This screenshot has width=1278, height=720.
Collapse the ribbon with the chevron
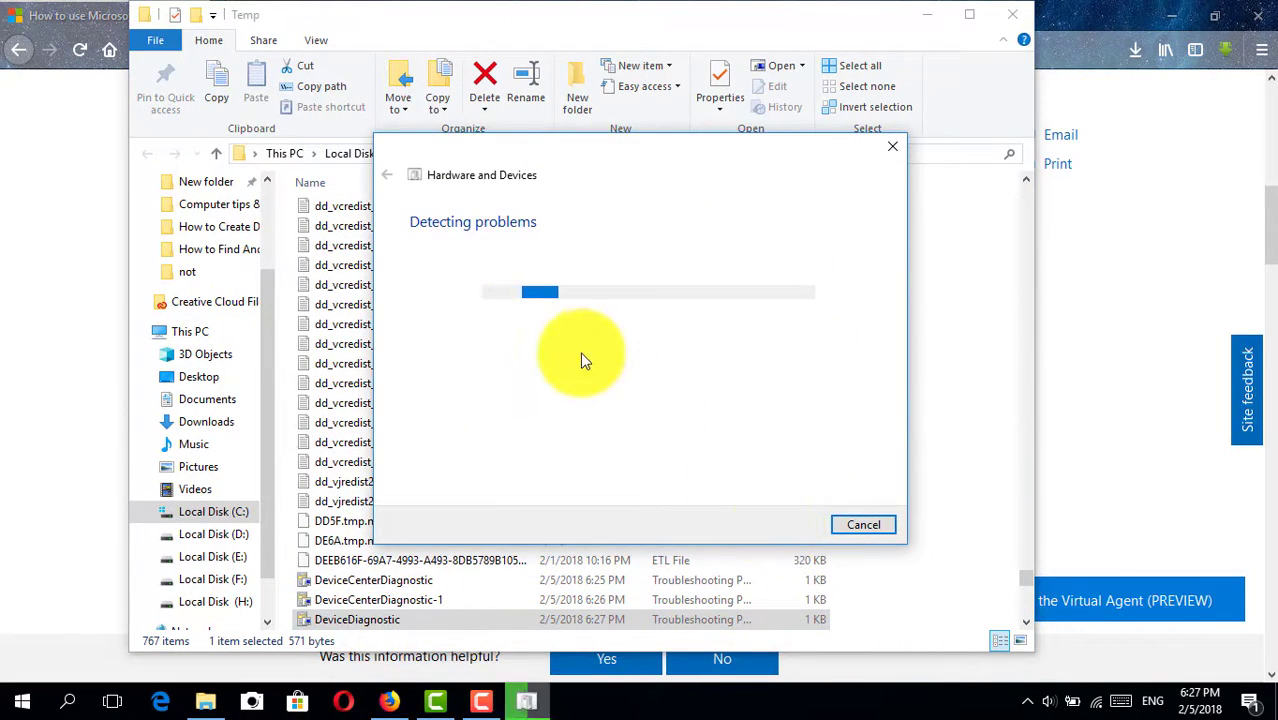tap(1003, 40)
